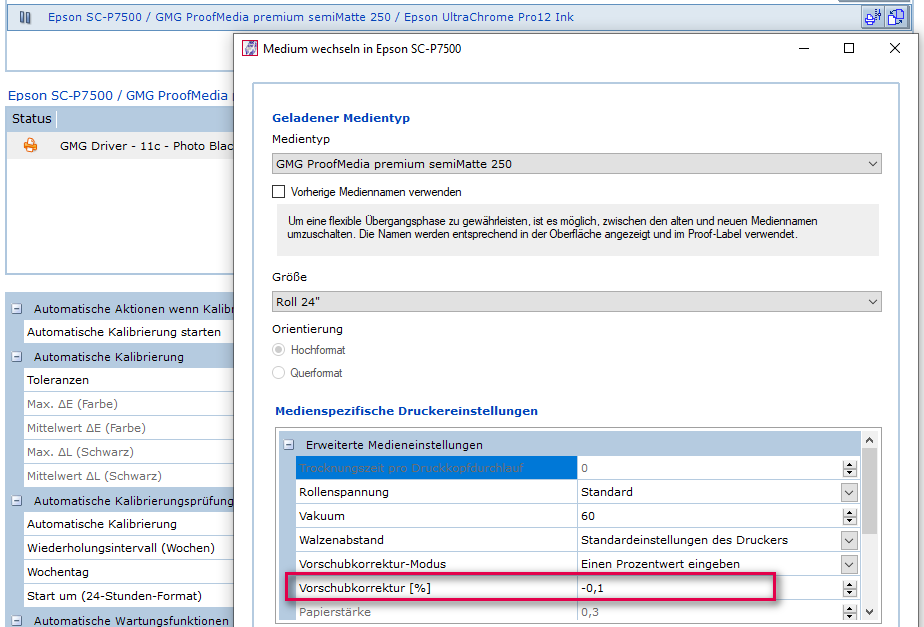Select Automatische Kalibrierung starten row
Viewport: 924px width, 627px height.
coord(129,332)
